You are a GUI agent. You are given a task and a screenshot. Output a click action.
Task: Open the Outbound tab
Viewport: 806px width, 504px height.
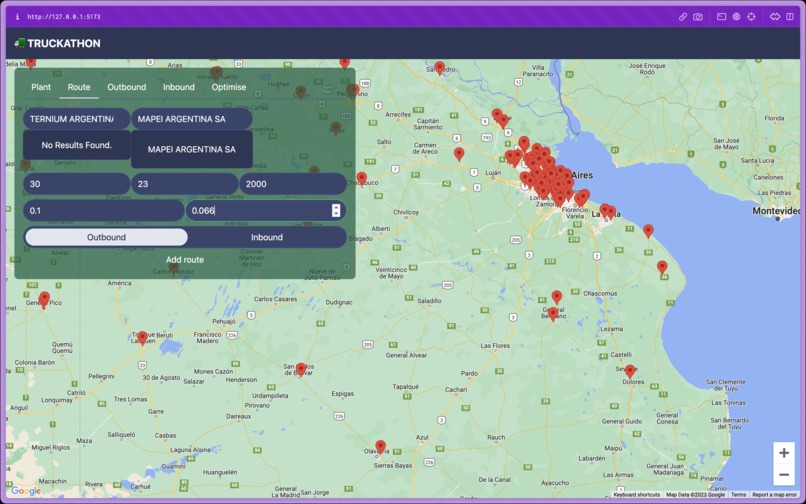tap(126, 87)
